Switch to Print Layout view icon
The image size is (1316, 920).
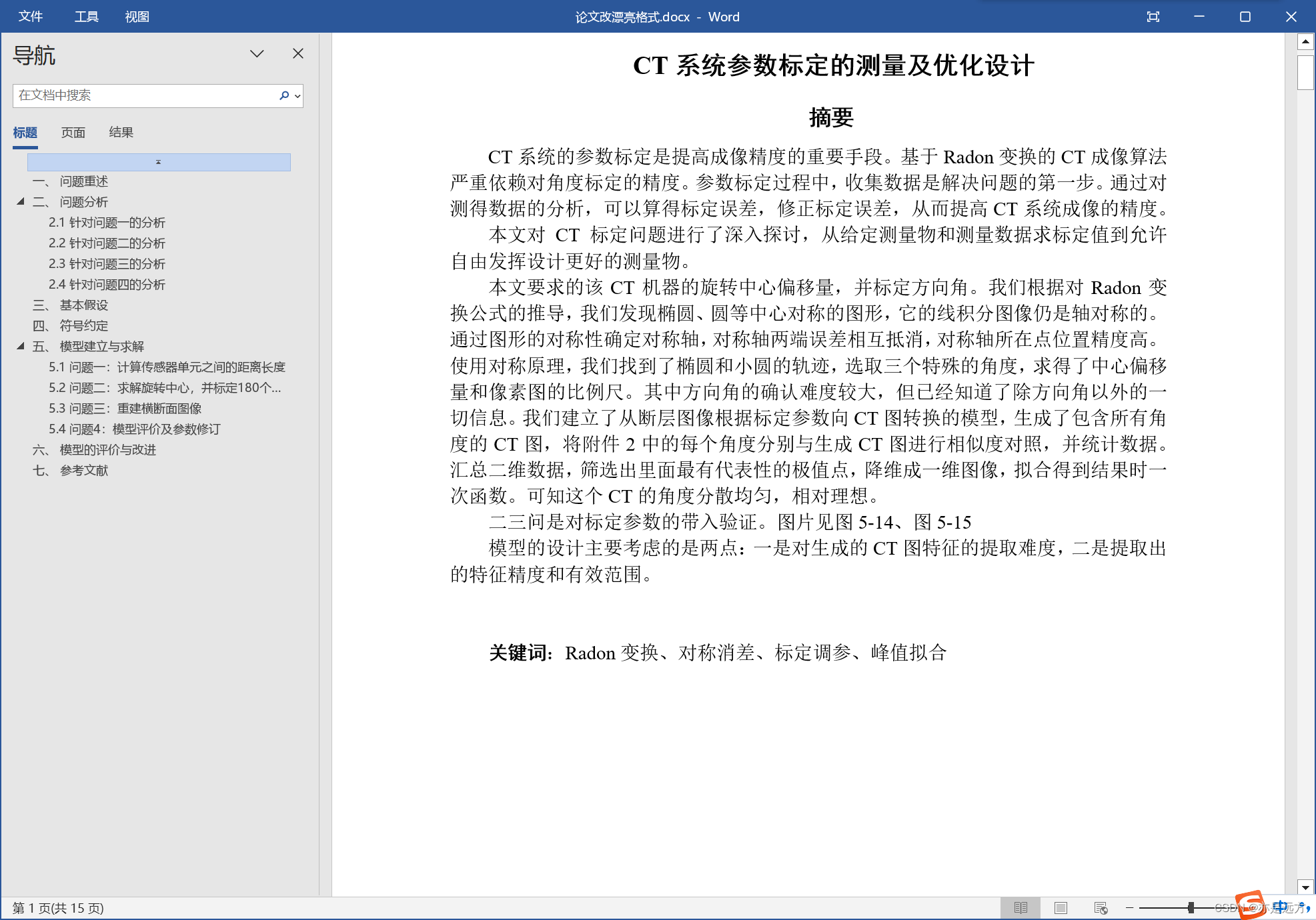(x=1061, y=908)
